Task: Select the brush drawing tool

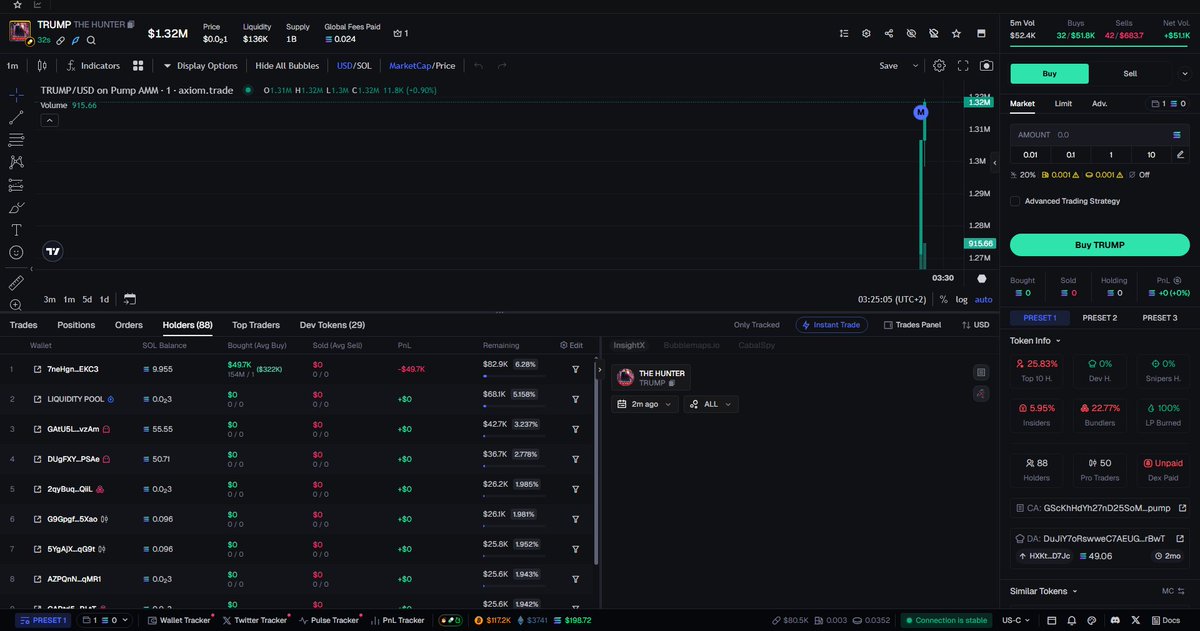Action: pyautogui.click(x=16, y=208)
